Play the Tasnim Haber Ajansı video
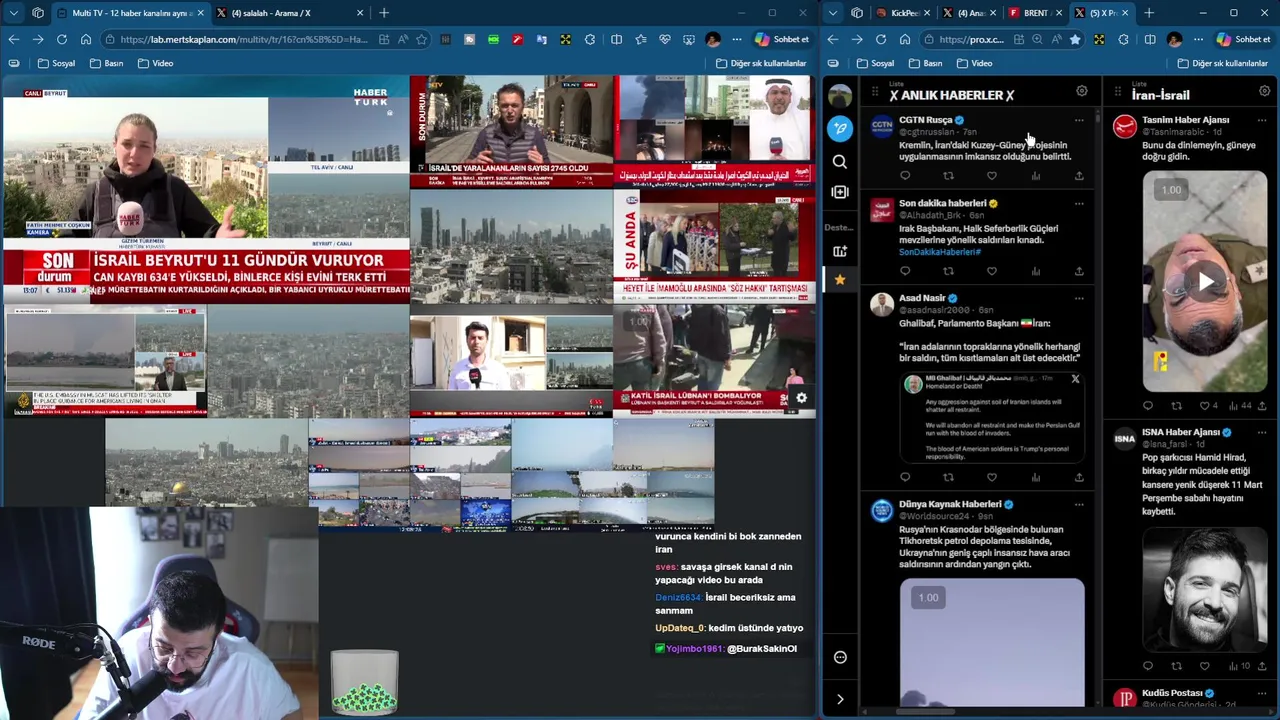Image resolution: width=1280 pixels, height=720 pixels. (1206, 282)
